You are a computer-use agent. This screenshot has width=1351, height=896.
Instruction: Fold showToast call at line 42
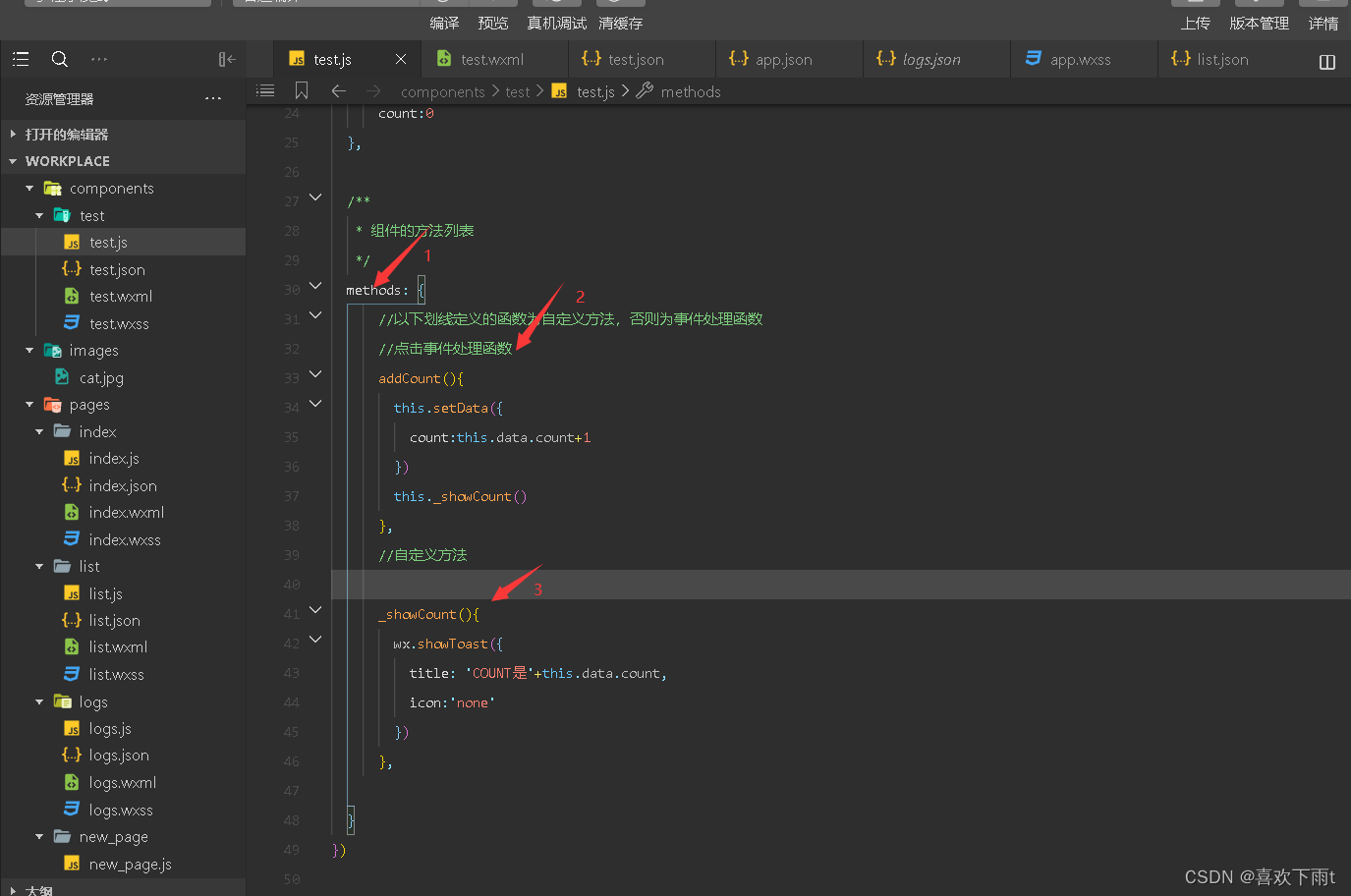click(x=315, y=640)
